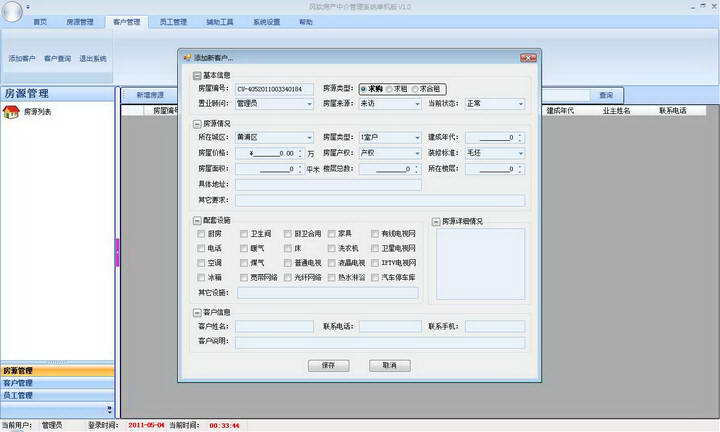Enable the 热水淋浴 checkbox
Image resolution: width=720 pixels, height=432 pixels.
click(x=332, y=277)
